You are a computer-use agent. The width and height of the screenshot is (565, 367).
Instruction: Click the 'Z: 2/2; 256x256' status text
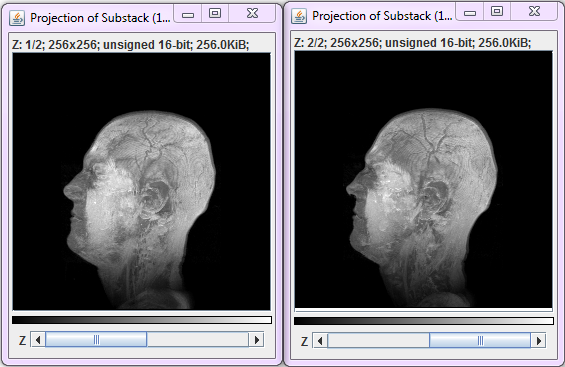point(337,43)
